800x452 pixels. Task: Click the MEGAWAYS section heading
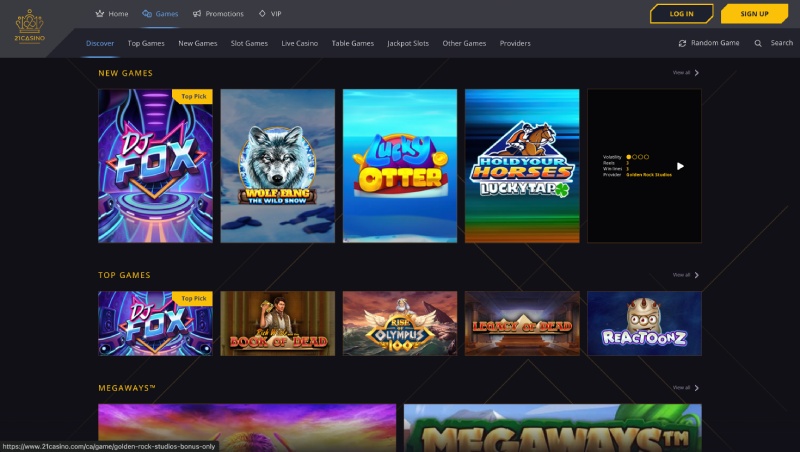127,388
